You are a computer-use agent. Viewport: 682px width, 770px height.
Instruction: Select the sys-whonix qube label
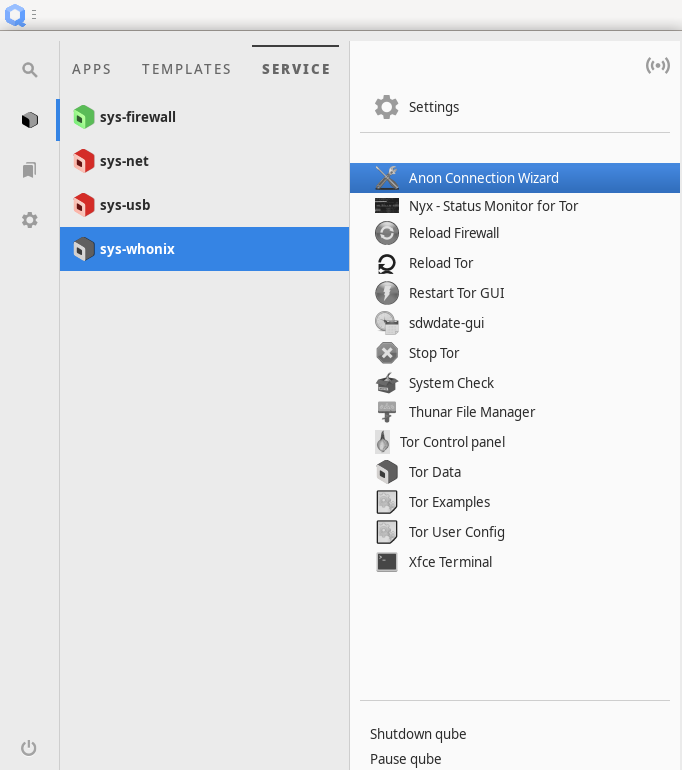point(137,249)
